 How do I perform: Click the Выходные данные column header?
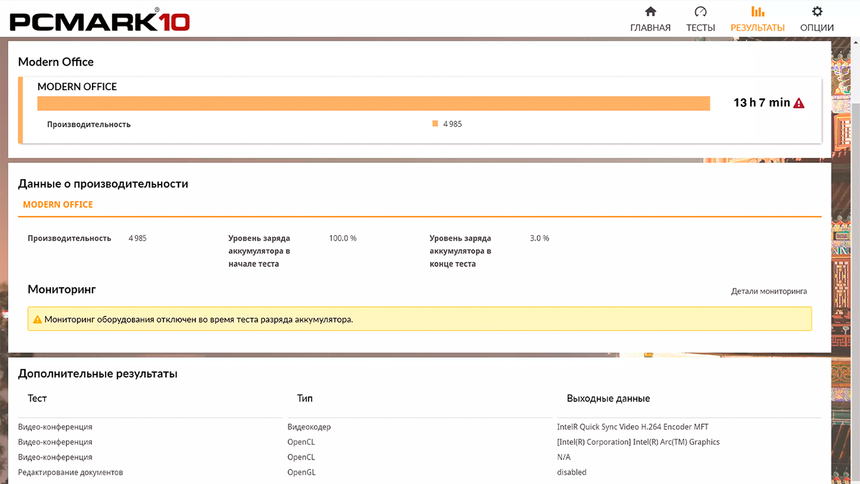tap(608, 398)
